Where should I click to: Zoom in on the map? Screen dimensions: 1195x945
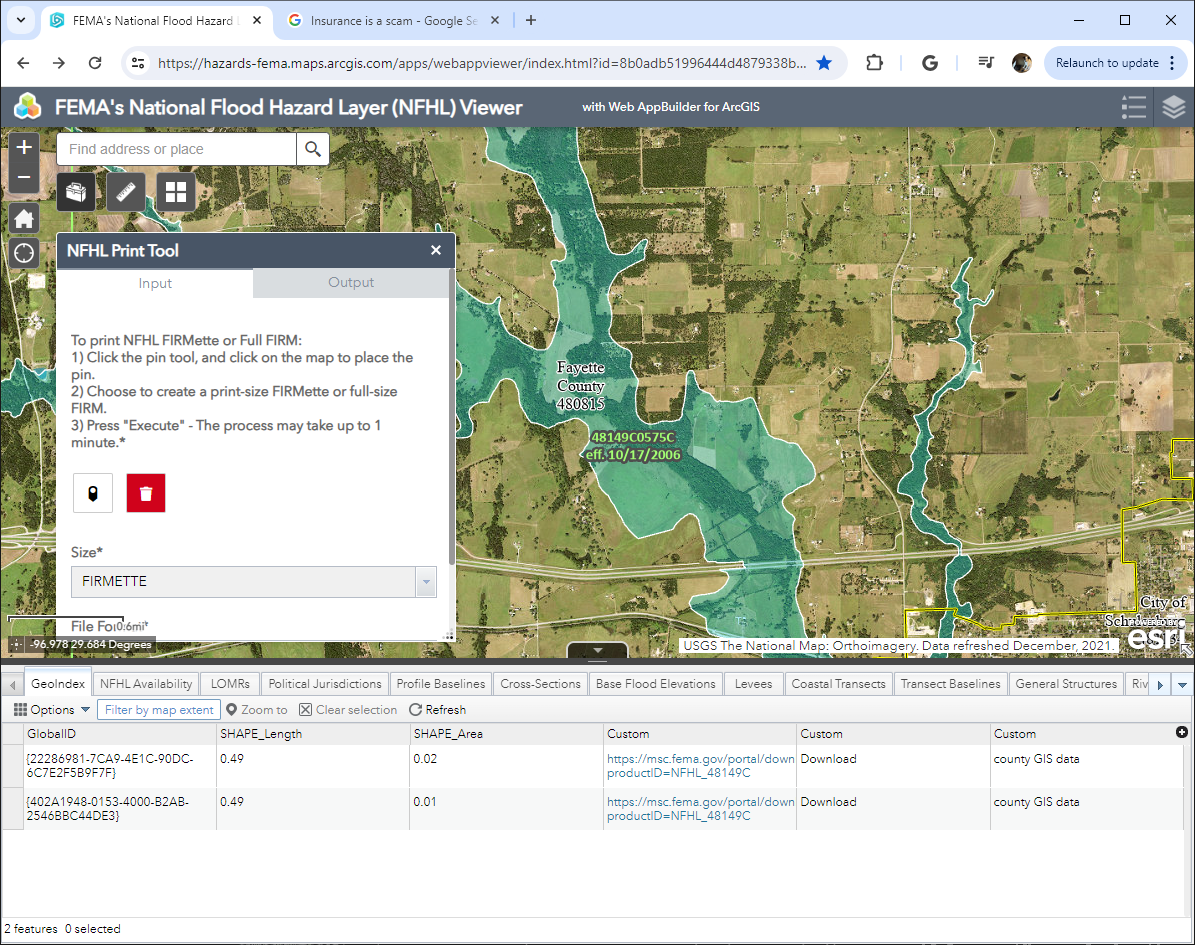coord(24,147)
